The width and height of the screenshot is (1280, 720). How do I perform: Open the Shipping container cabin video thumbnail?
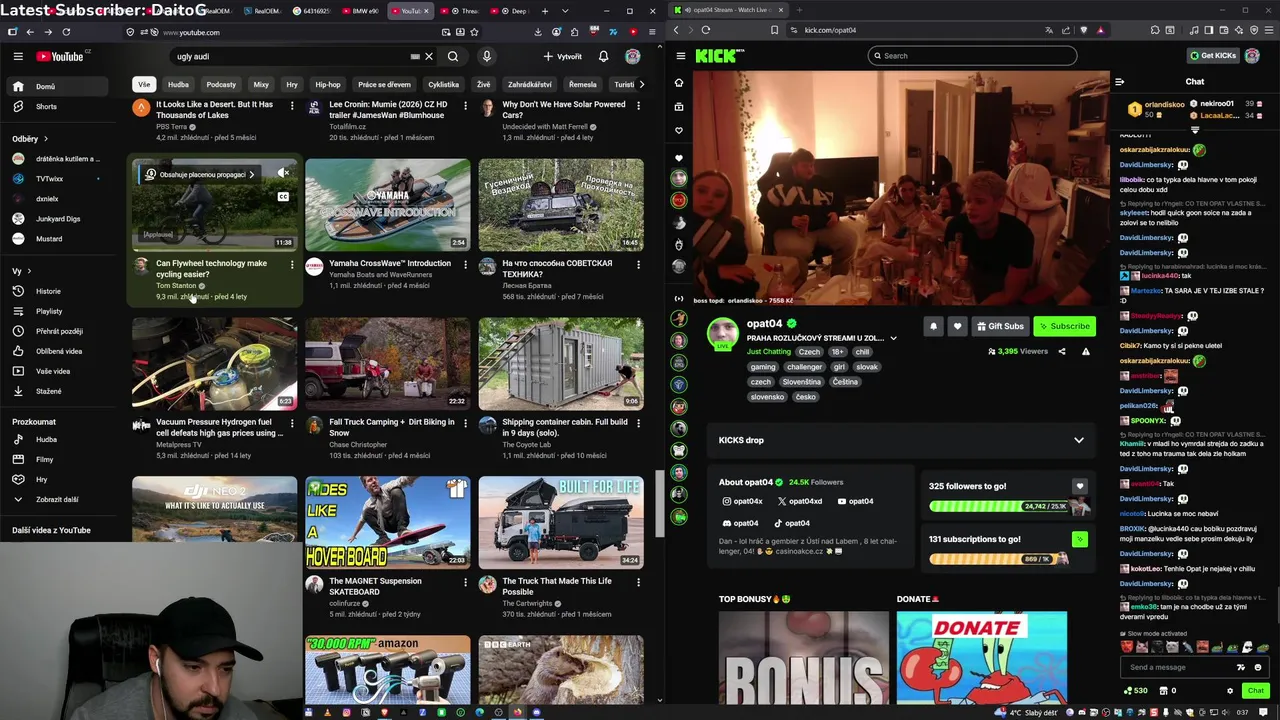point(561,363)
